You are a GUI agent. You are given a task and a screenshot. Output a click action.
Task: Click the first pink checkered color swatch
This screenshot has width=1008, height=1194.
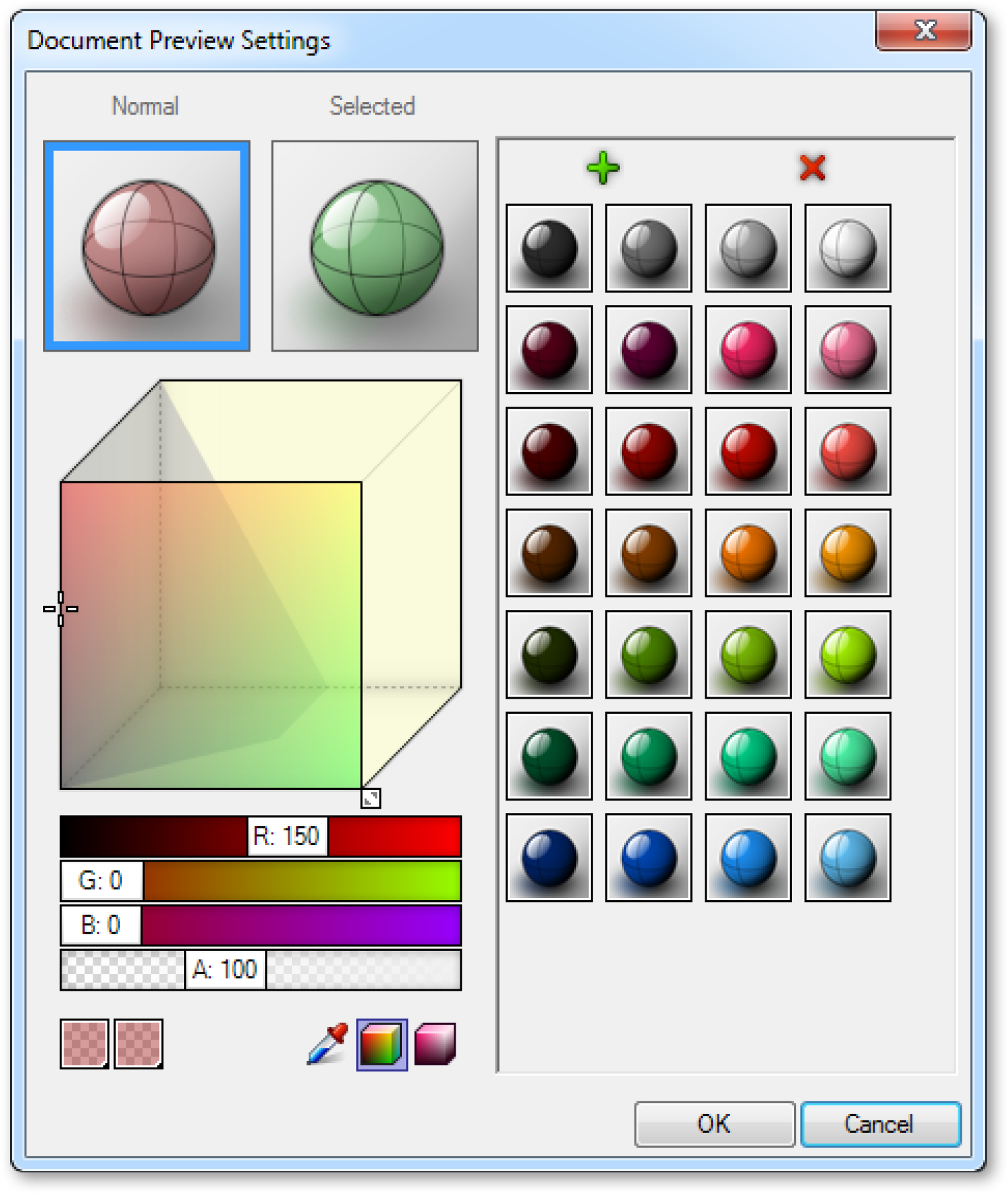(84, 1044)
